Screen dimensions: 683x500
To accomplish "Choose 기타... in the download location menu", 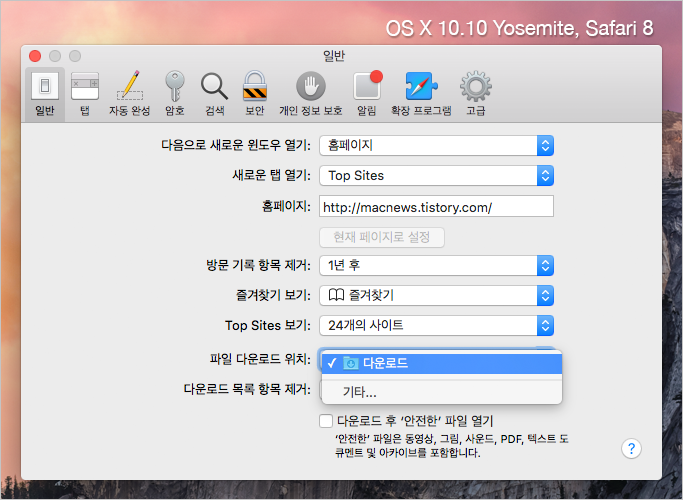I will pos(442,392).
